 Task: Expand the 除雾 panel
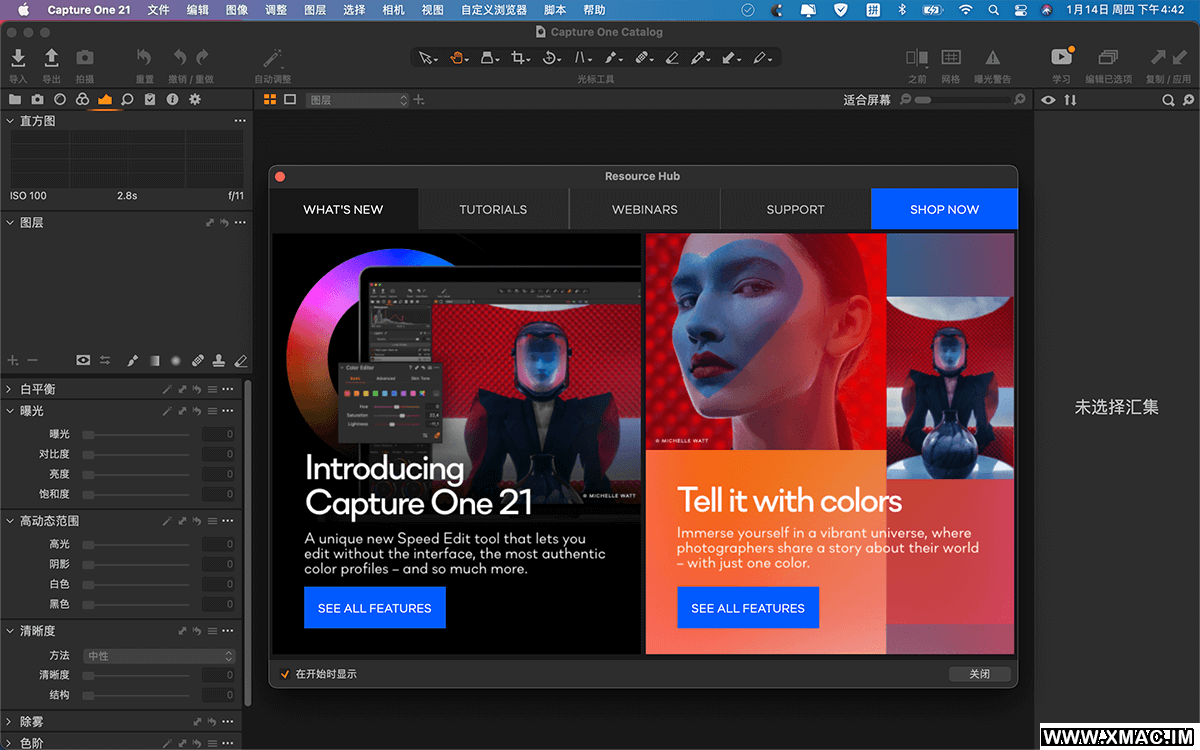point(9,721)
